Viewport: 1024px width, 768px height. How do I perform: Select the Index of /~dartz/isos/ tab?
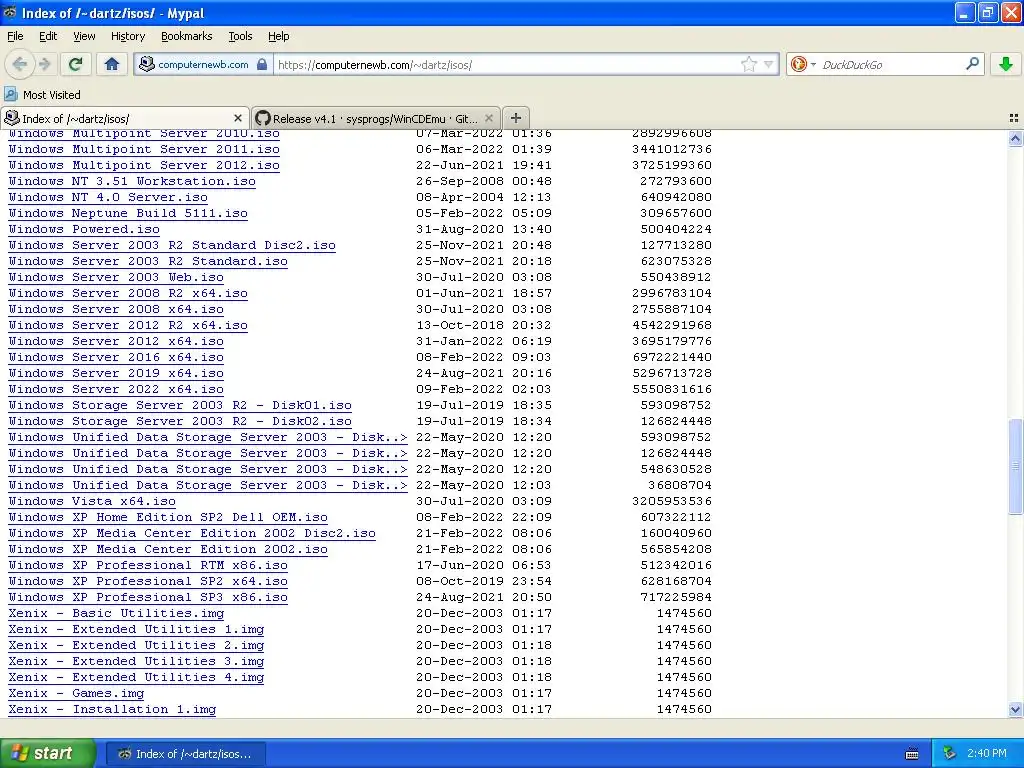(125, 118)
